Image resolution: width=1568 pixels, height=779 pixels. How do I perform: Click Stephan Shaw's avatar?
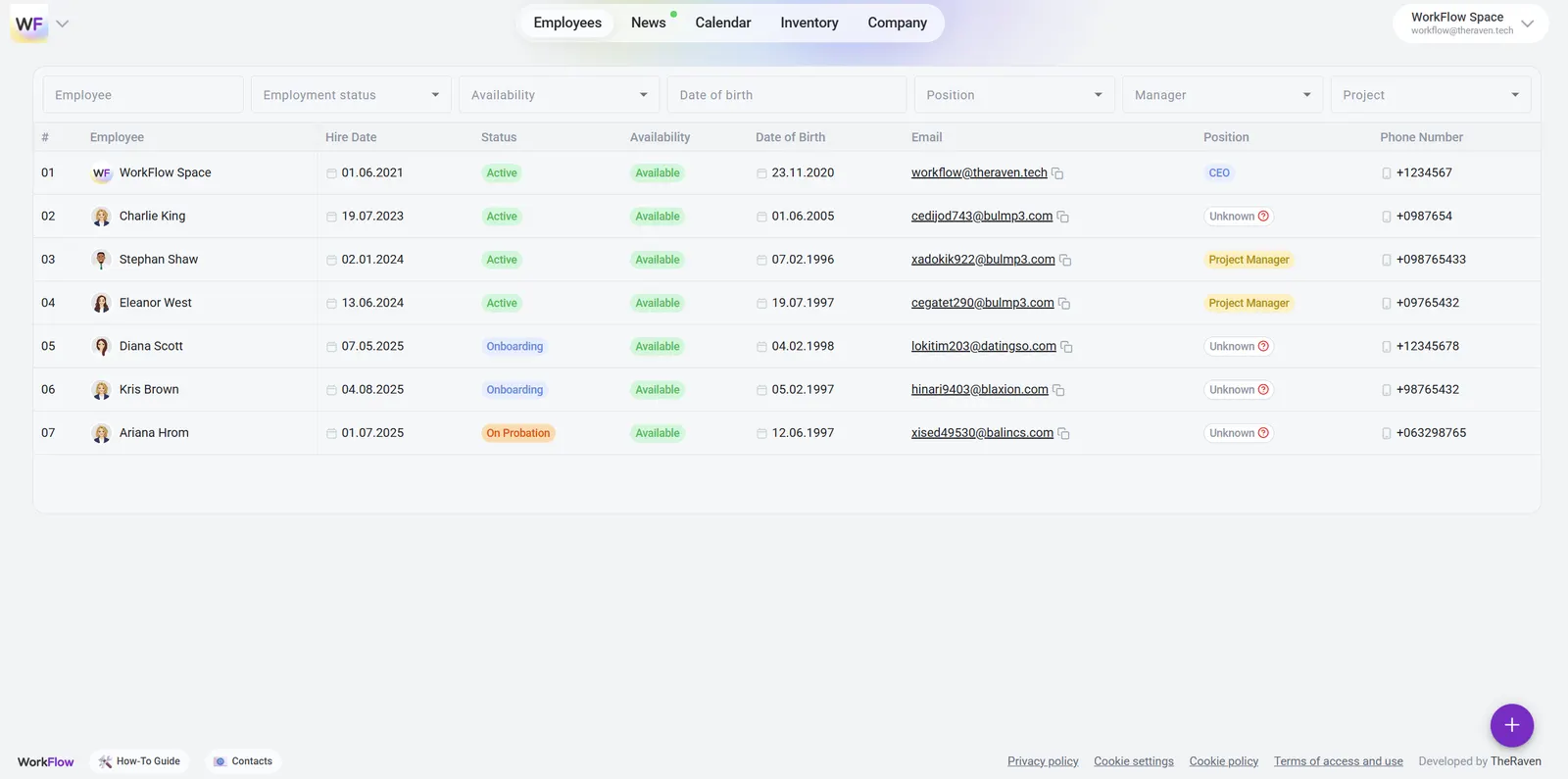click(101, 260)
